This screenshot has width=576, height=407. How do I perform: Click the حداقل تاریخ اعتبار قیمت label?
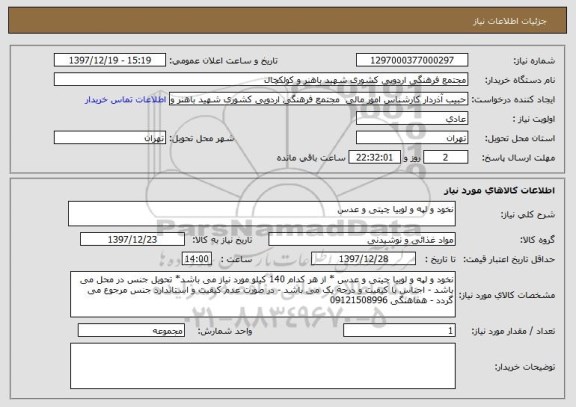(509, 259)
